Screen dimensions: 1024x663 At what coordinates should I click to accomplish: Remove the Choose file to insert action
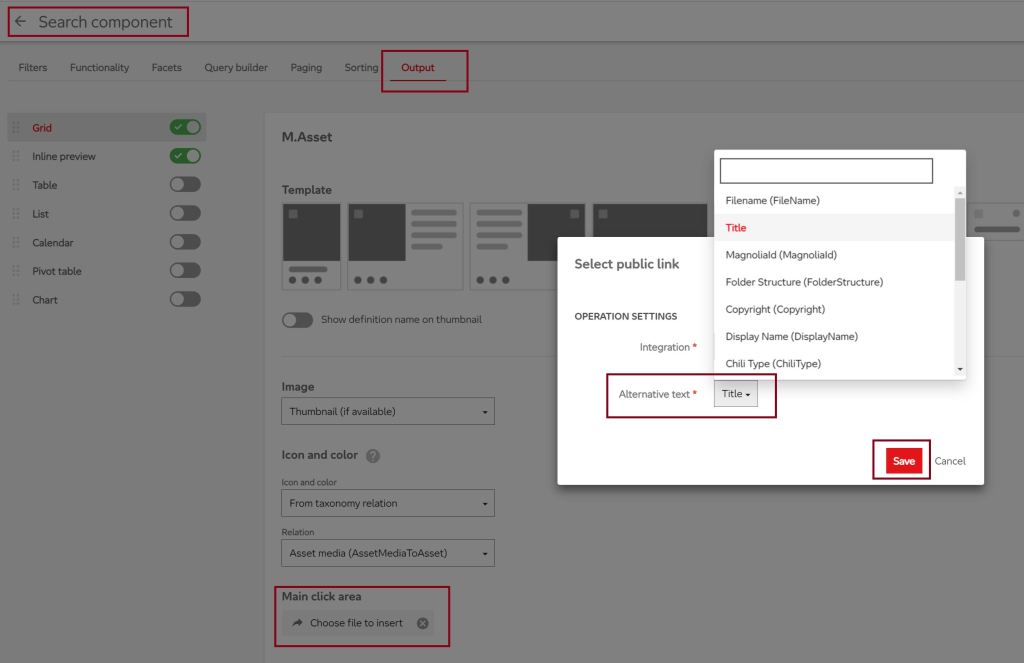[x=422, y=623]
